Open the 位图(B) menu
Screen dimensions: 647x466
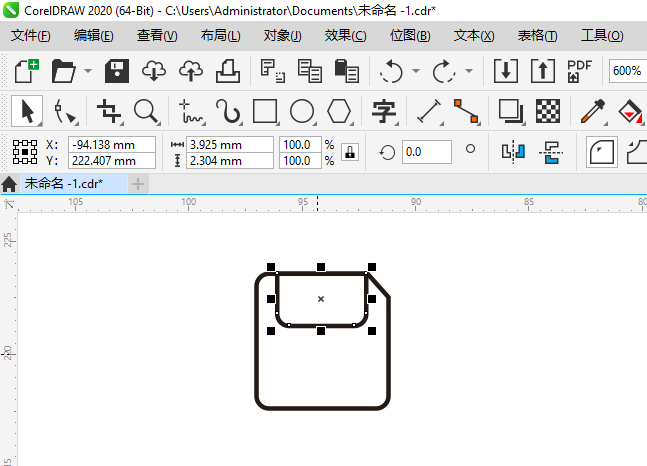coord(410,36)
